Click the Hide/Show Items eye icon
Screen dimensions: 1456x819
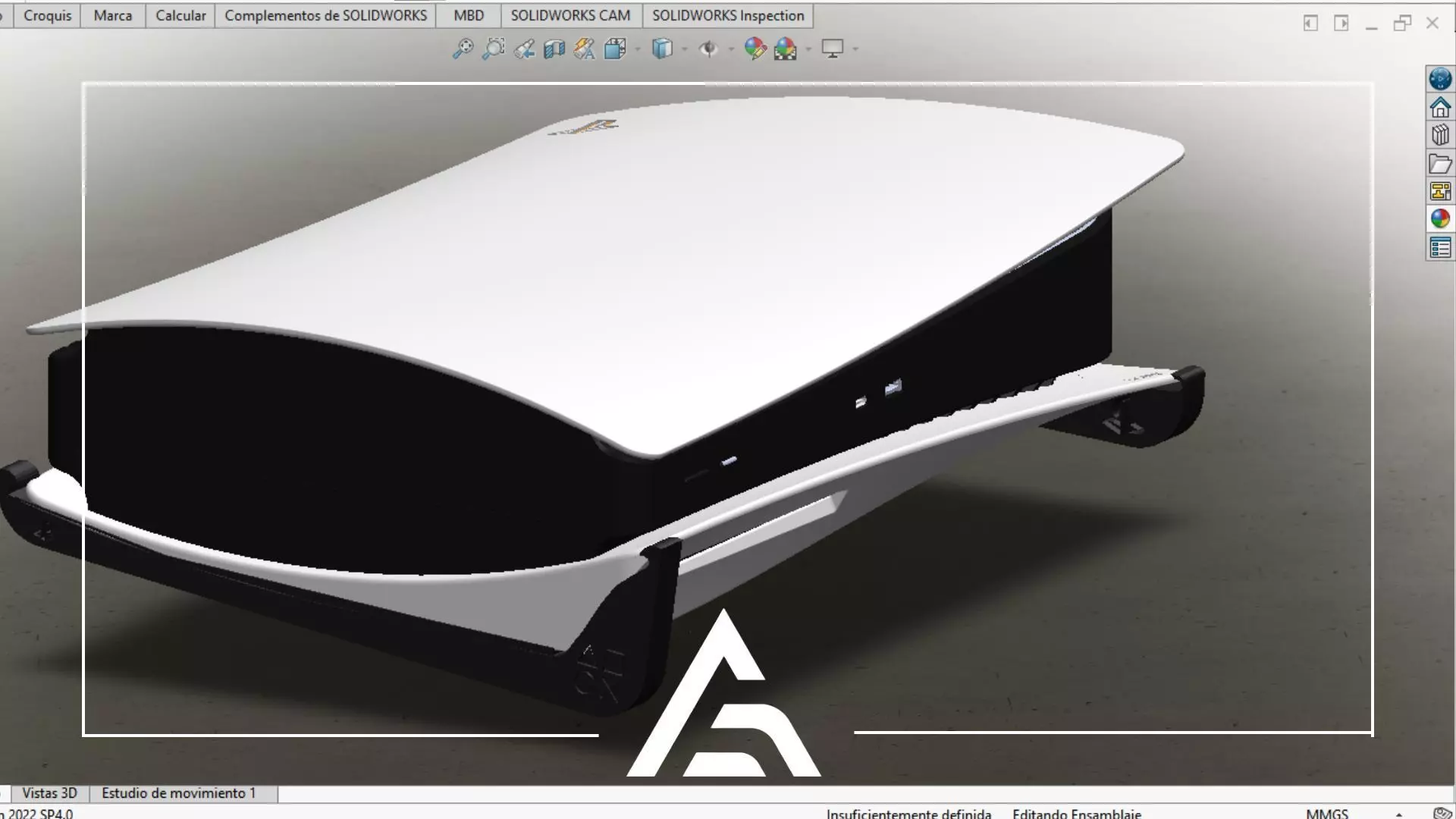(708, 49)
